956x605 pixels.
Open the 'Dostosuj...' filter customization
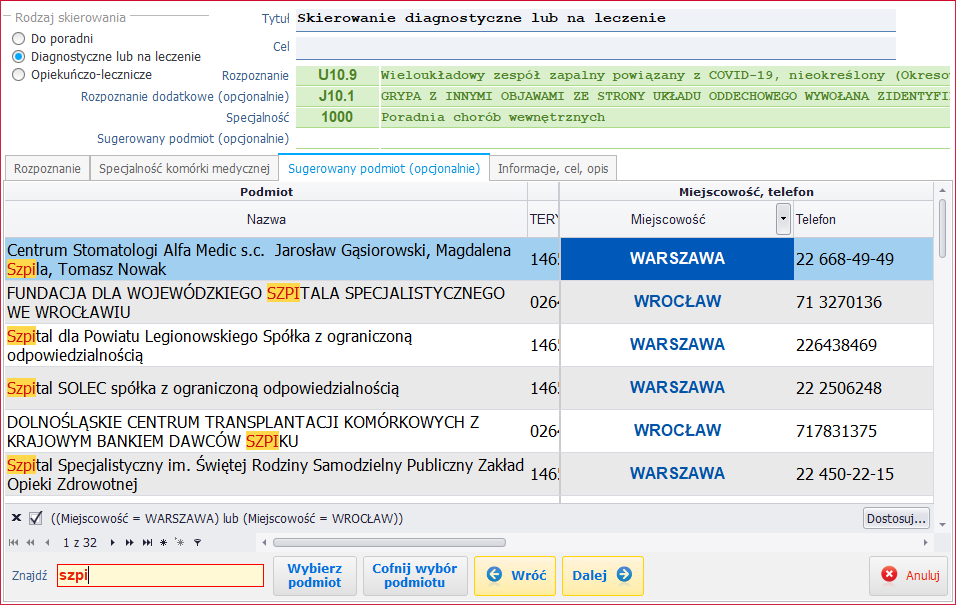[x=896, y=518]
